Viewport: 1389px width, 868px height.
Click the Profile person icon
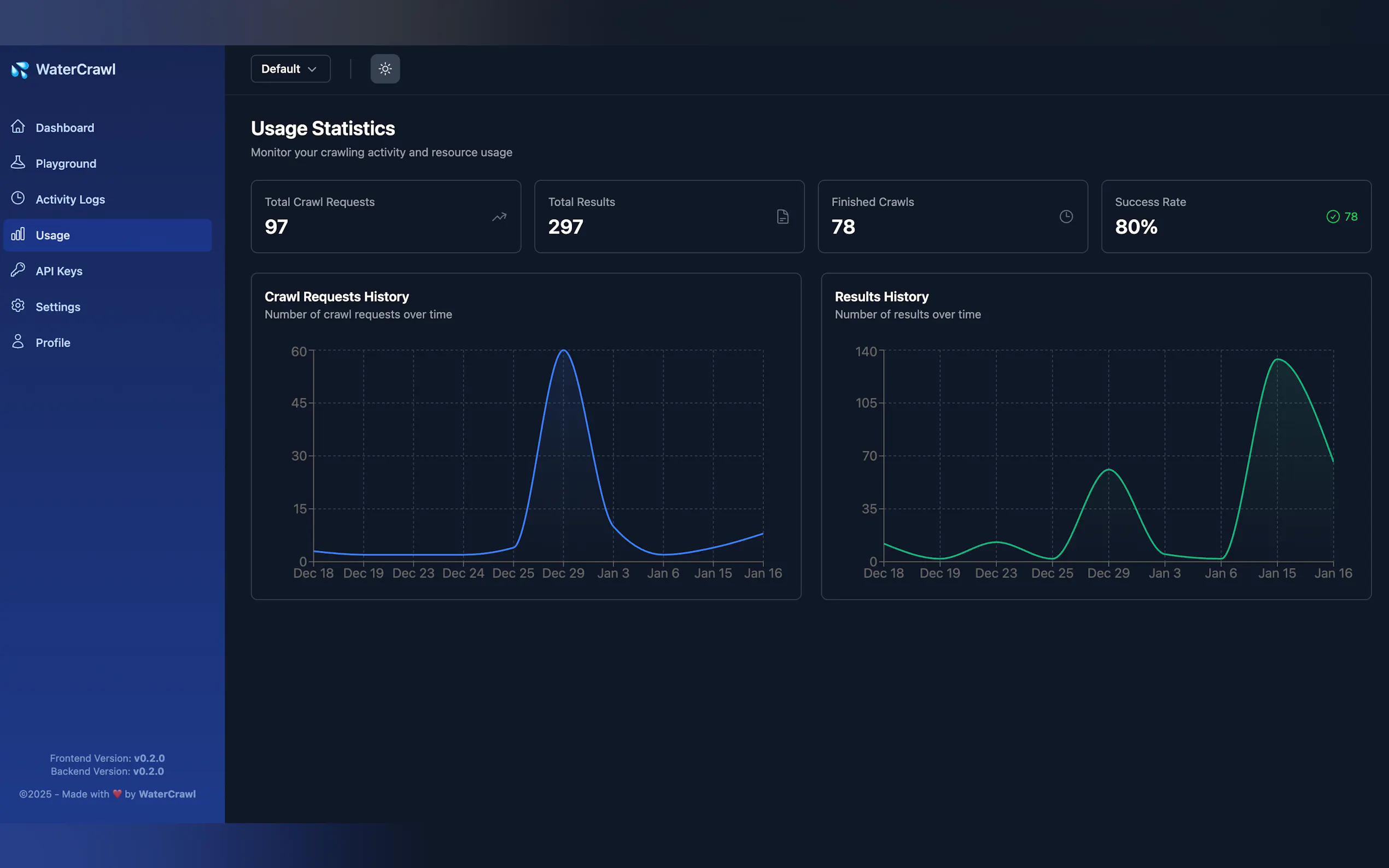click(18, 342)
